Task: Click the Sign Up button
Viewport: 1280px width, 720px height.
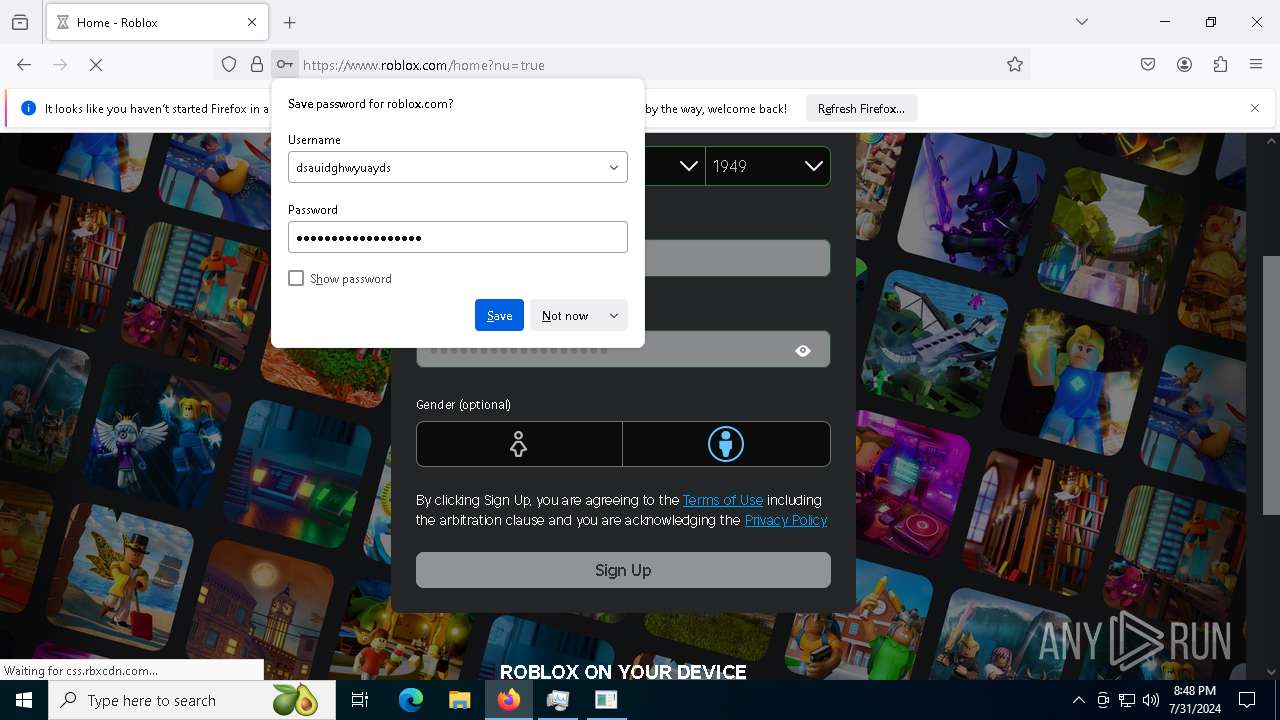Action: click(x=623, y=570)
